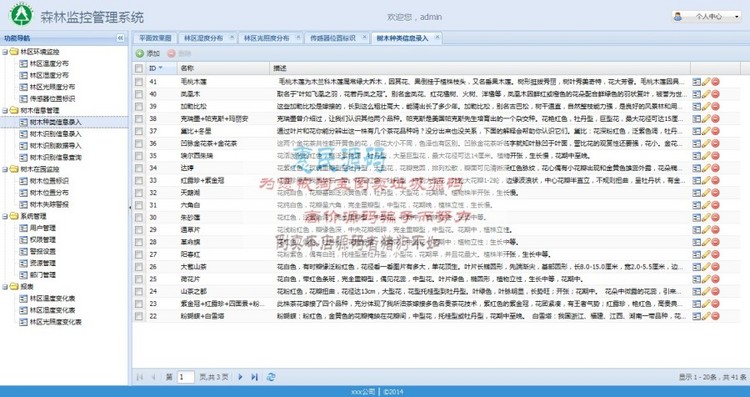Click the 六角白 name cell in row 31

point(190,205)
